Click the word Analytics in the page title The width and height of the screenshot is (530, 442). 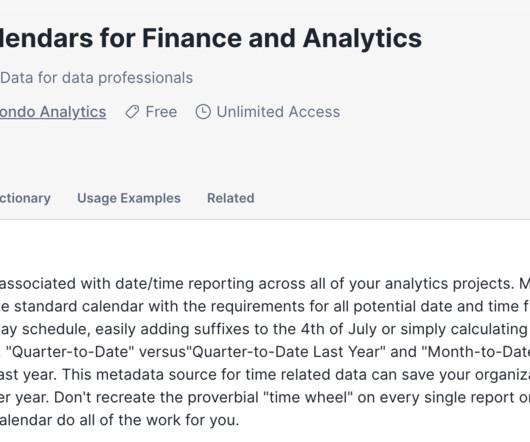coord(362,39)
